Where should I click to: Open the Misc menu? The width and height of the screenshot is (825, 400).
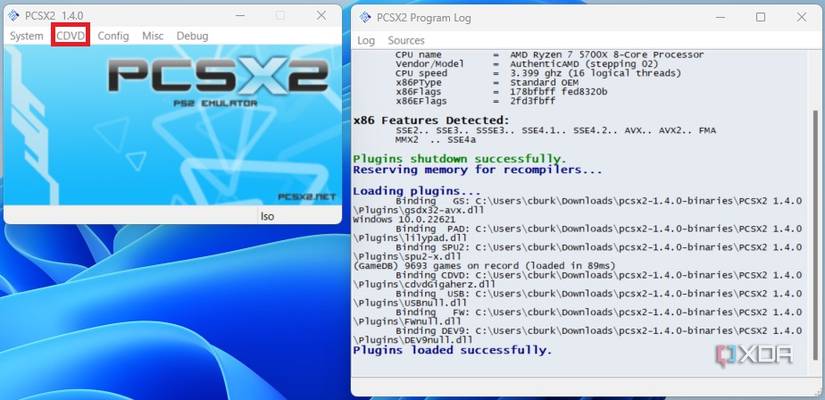153,36
